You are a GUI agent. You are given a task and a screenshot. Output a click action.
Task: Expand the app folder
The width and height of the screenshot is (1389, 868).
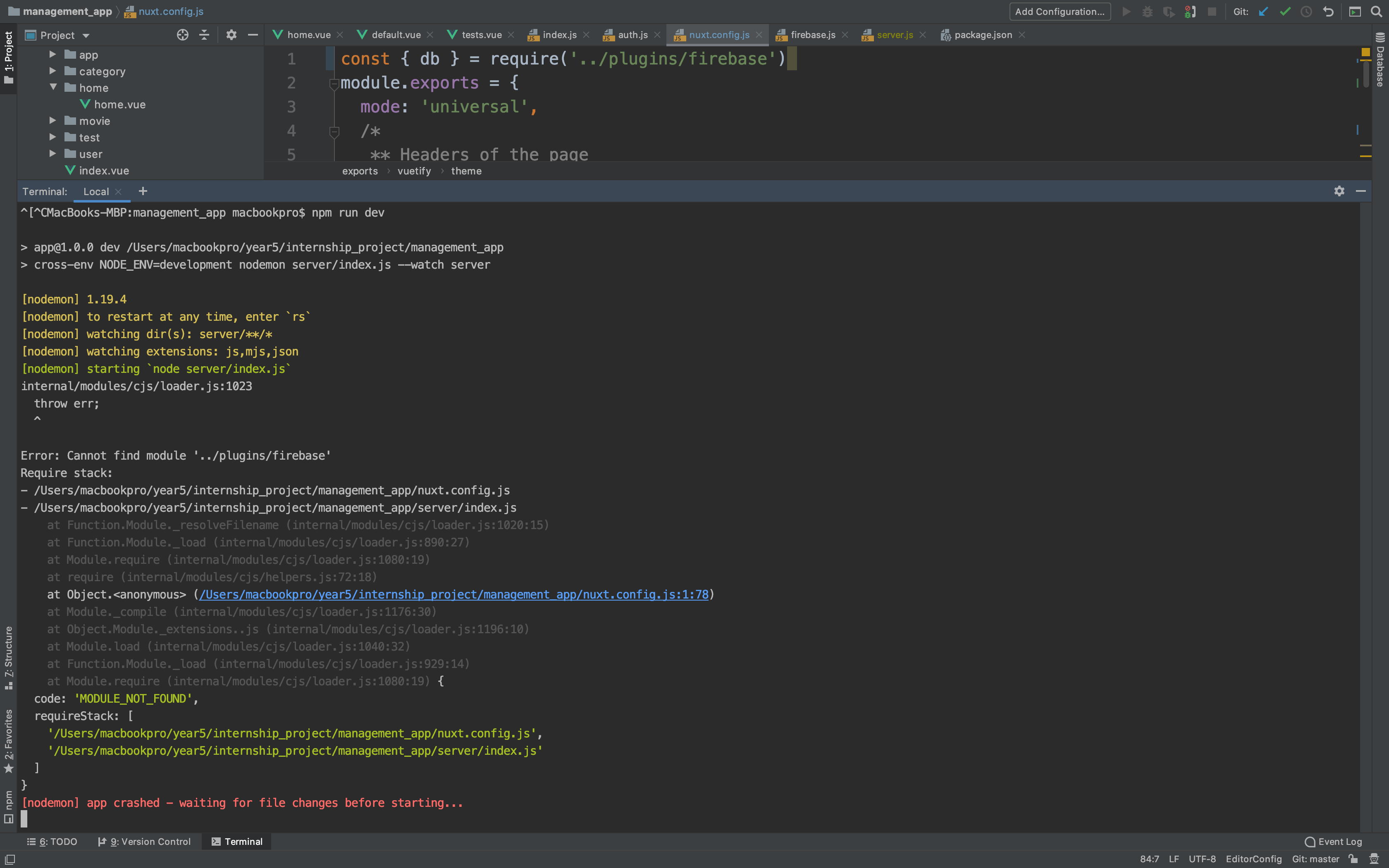(x=53, y=55)
